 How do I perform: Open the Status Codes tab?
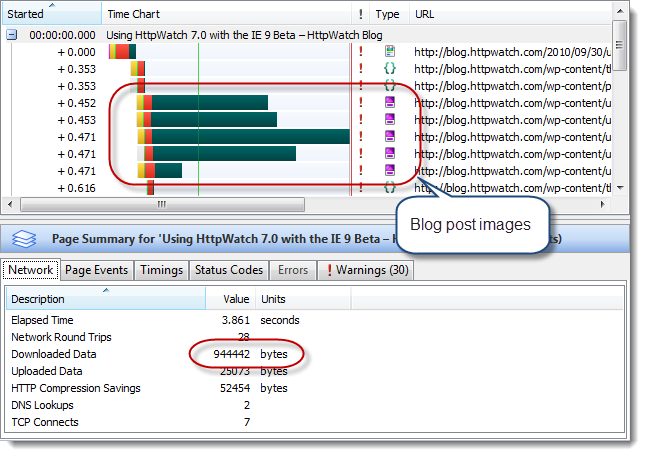tap(229, 270)
